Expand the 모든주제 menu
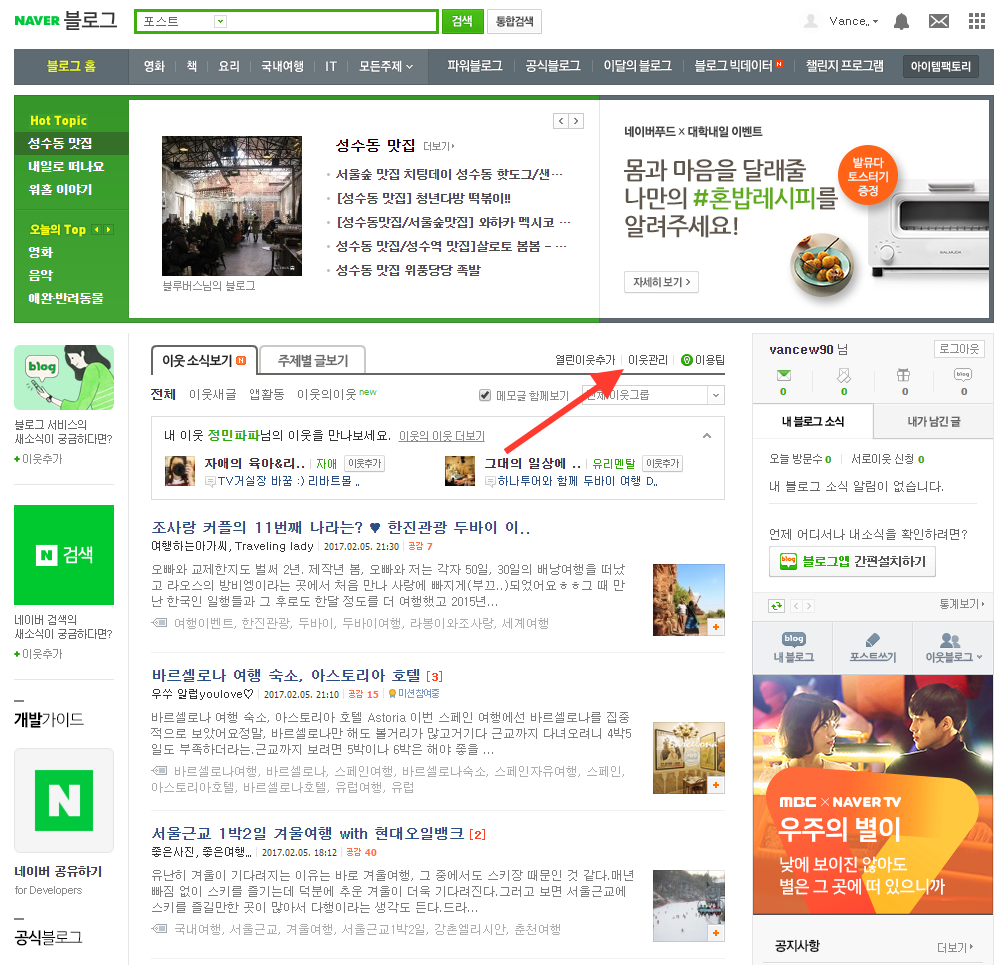 [386, 66]
